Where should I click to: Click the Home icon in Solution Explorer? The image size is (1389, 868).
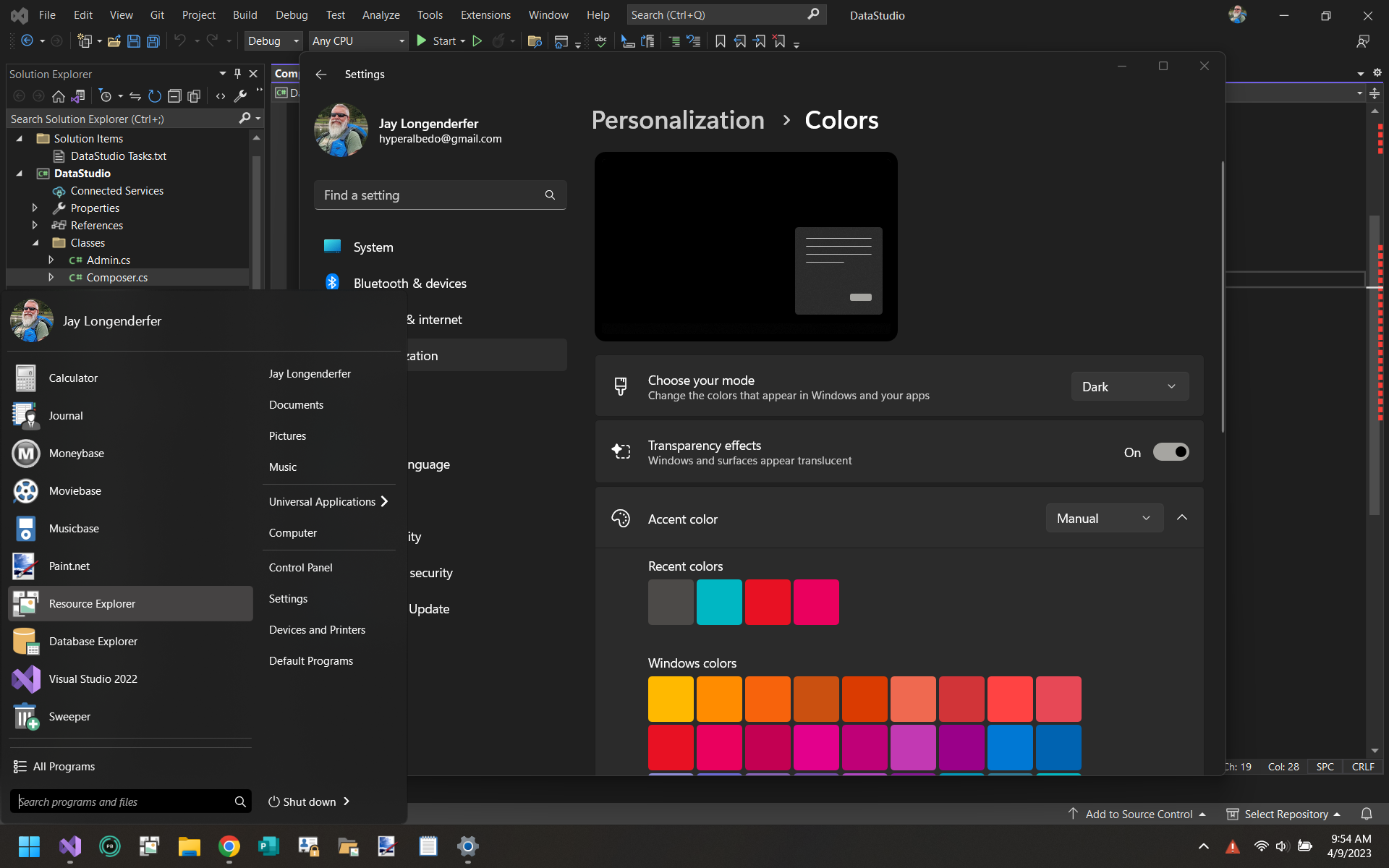point(59,96)
